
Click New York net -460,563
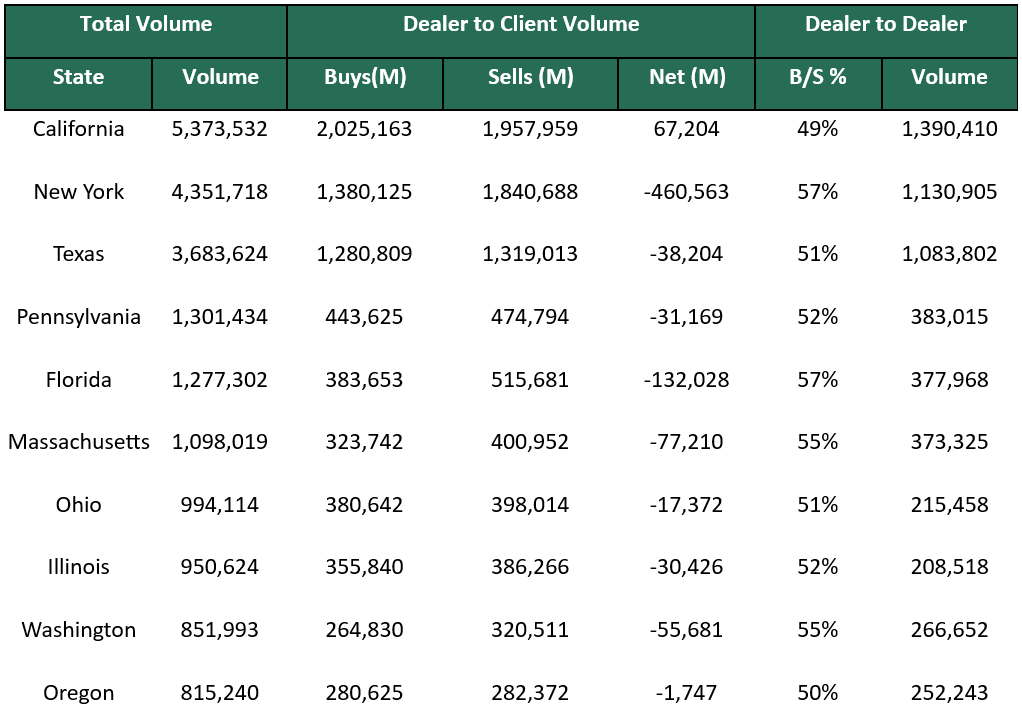686,192
